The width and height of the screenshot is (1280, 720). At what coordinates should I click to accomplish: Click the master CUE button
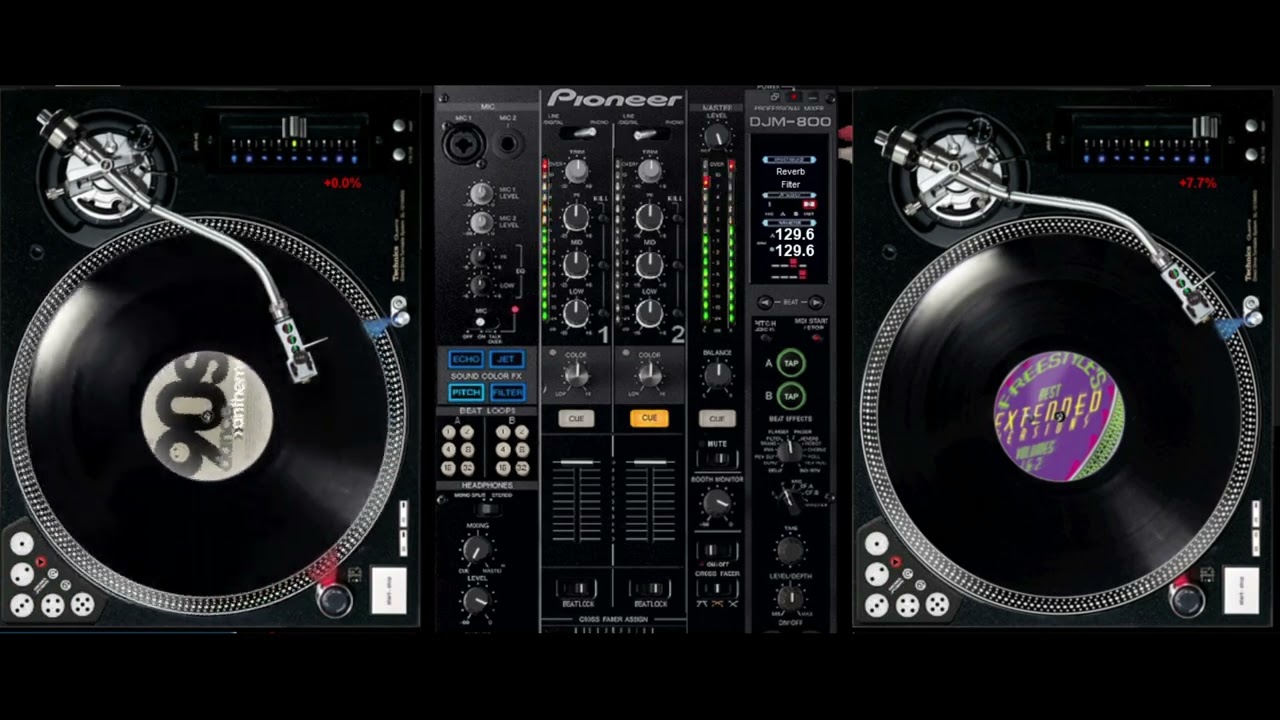pyautogui.click(x=716, y=418)
